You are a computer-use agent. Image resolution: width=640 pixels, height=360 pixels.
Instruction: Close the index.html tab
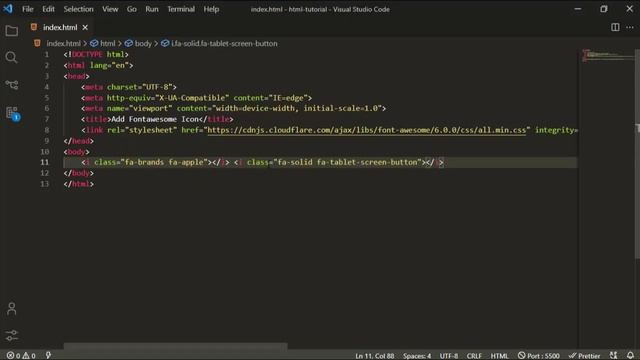click(85, 27)
